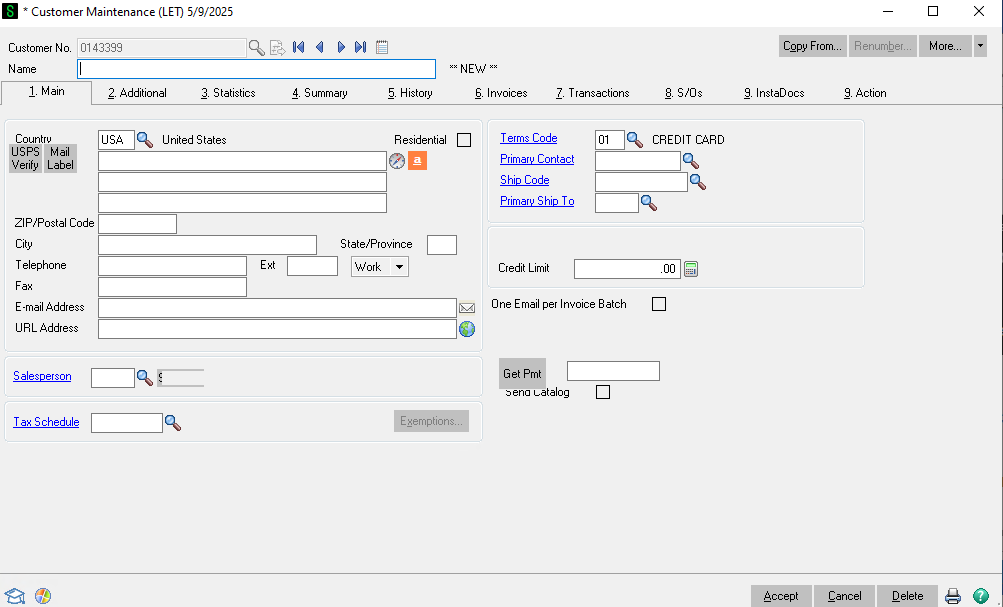Go to the last customer record
The height and width of the screenshot is (607, 1003).
click(361, 47)
